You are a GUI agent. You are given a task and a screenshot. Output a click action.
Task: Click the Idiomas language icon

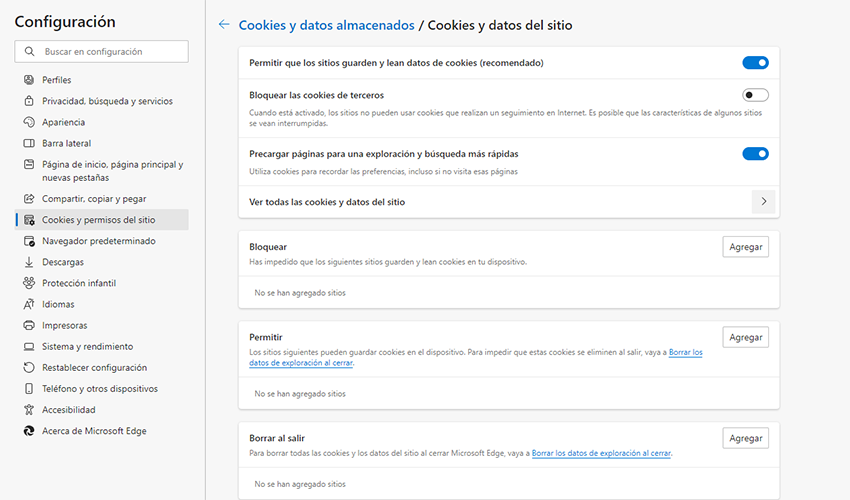pyautogui.click(x=29, y=304)
